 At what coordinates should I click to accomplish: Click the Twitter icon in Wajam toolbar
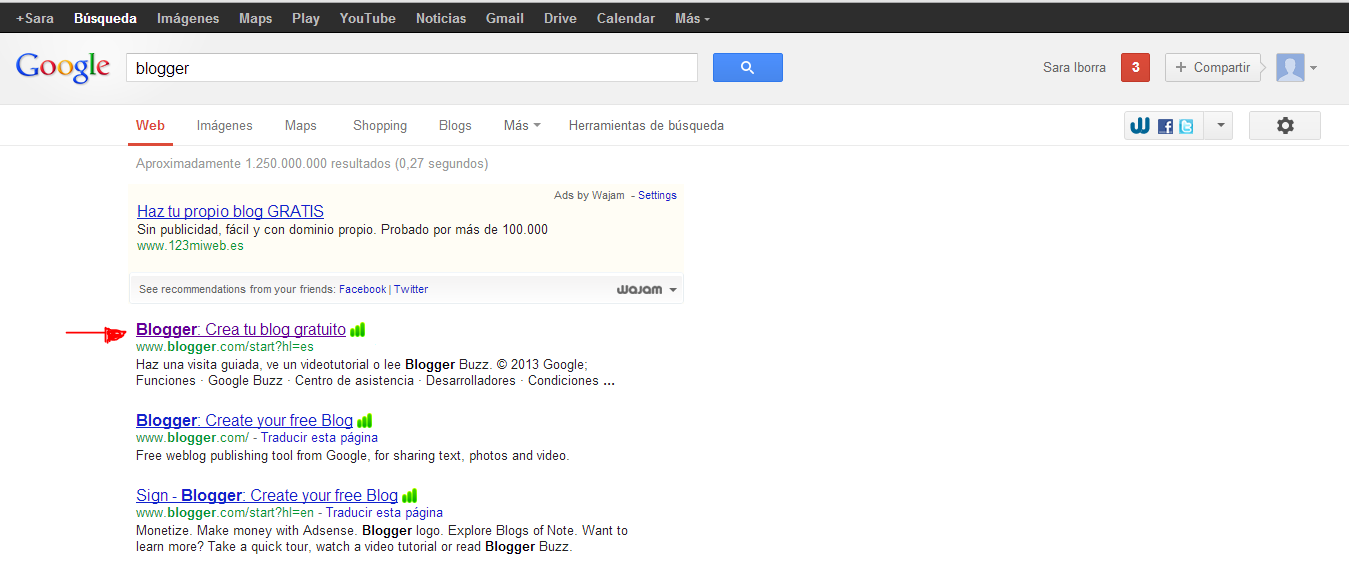[1186, 126]
